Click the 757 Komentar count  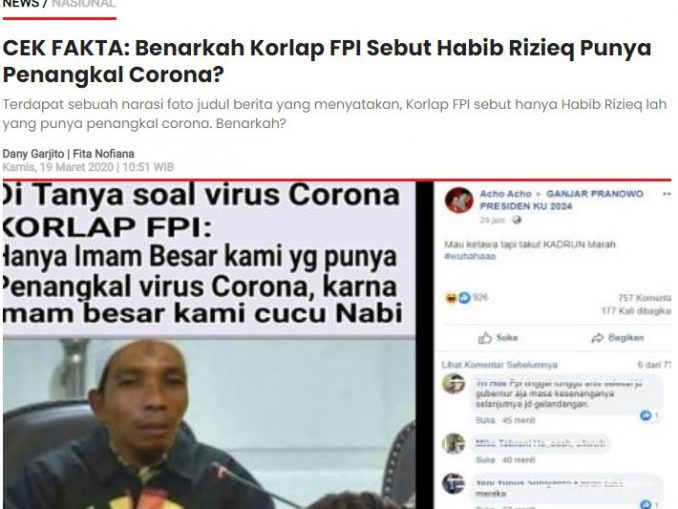click(x=644, y=298)
